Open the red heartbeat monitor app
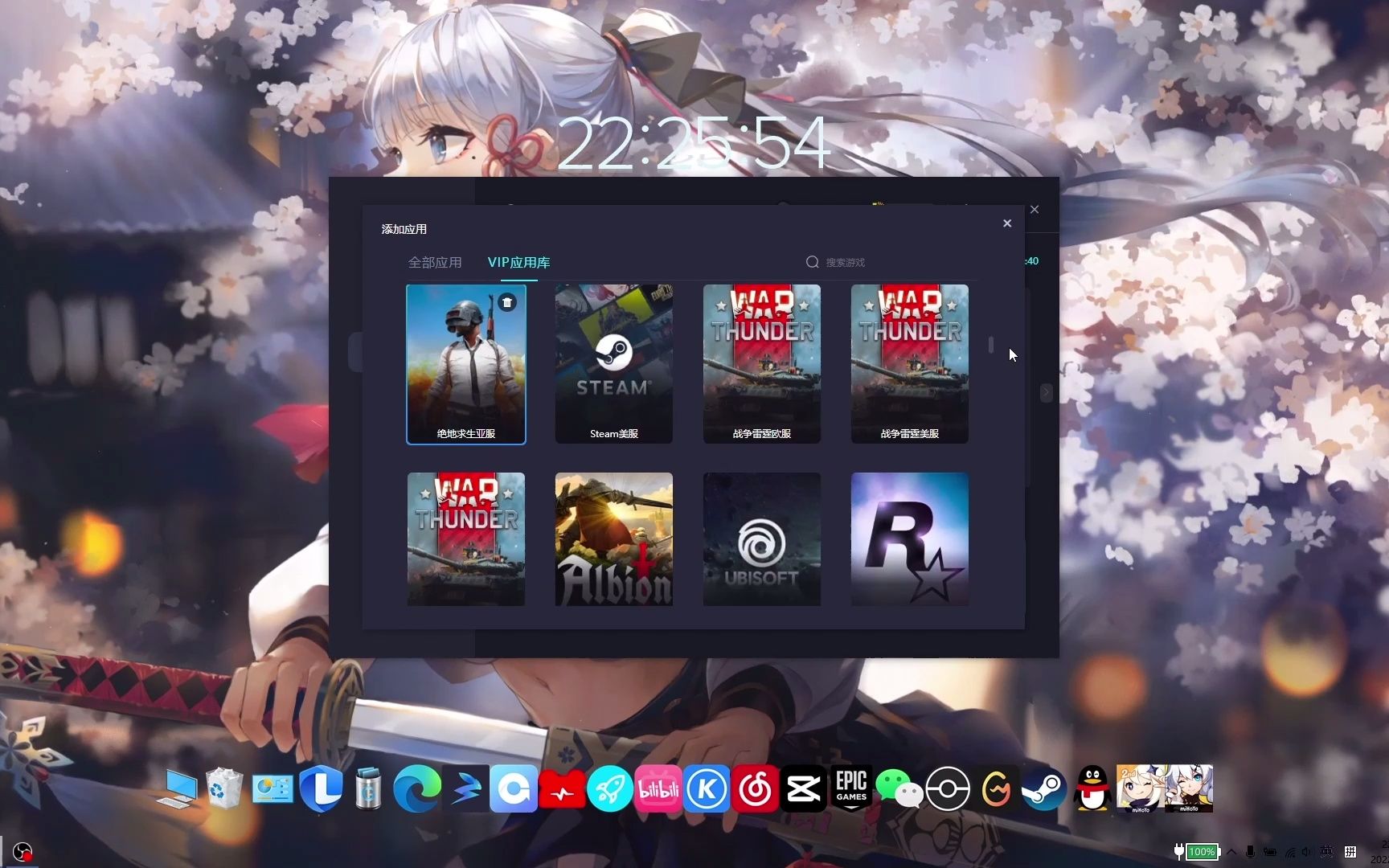Viewport: 1389px width, 868px height. (562, 790)
